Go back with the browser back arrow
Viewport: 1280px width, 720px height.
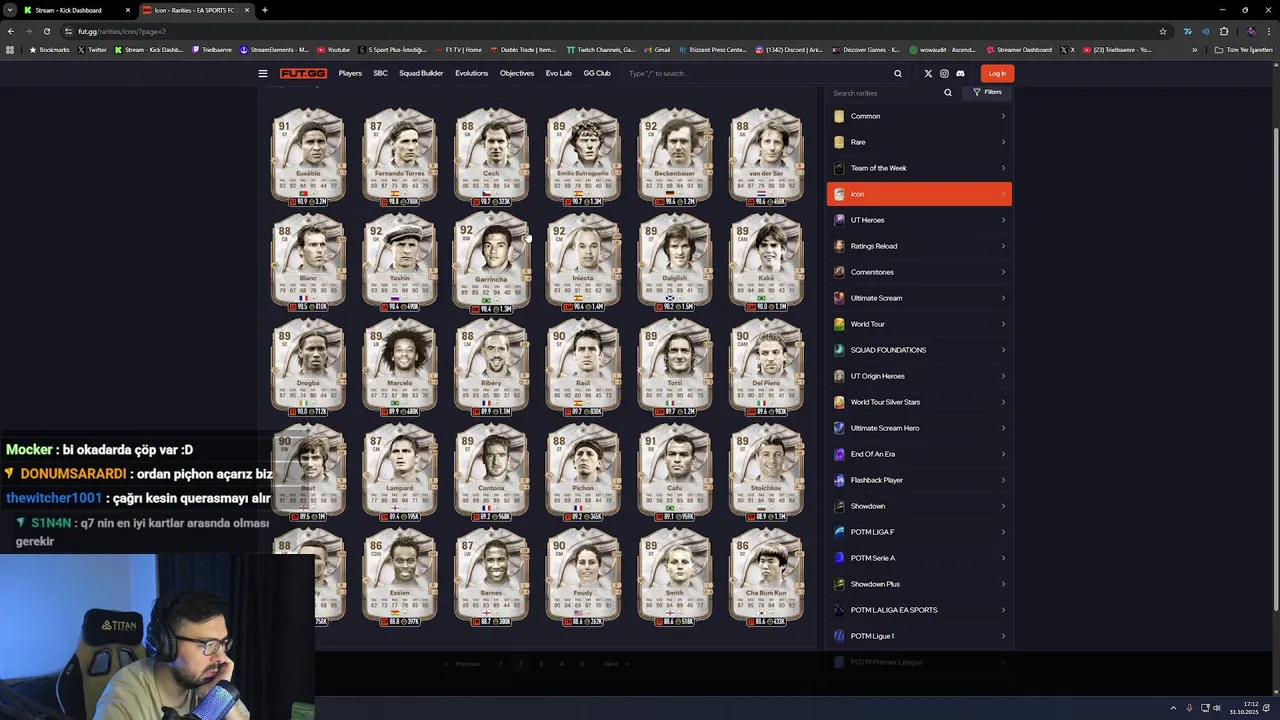pyautogui.click(x=11, y=31)
